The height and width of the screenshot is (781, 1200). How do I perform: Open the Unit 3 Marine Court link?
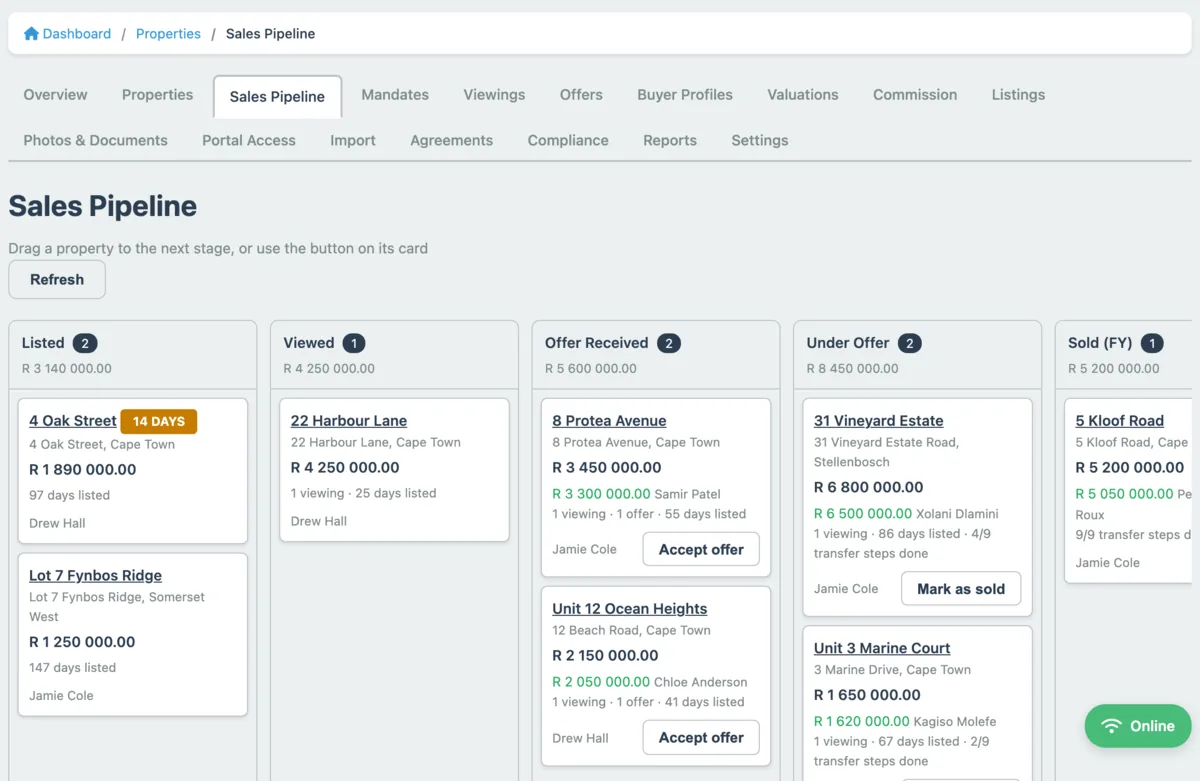click(x=882, y=648)
